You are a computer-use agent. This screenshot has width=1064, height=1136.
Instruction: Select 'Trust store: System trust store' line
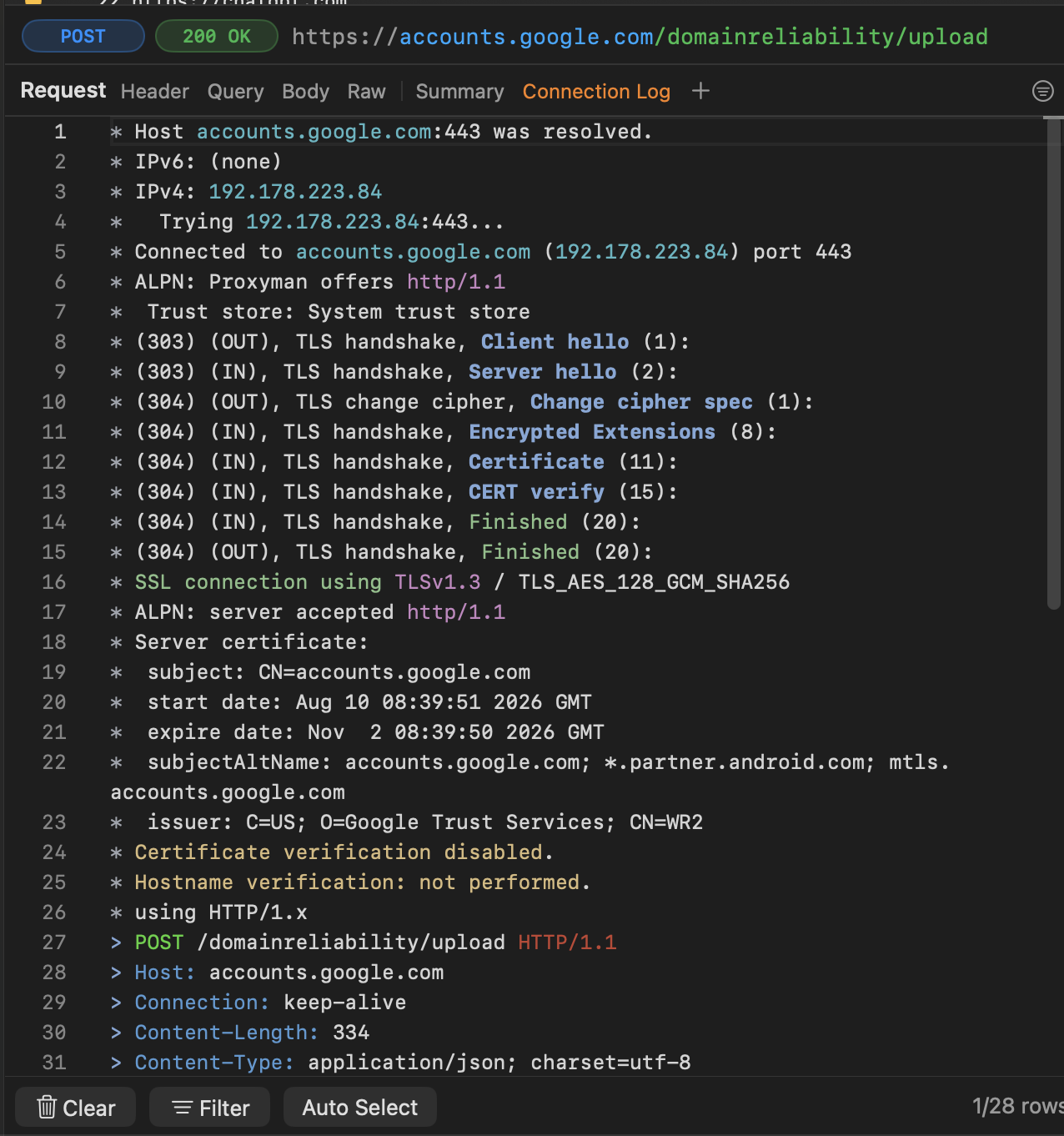coord(320,312)
